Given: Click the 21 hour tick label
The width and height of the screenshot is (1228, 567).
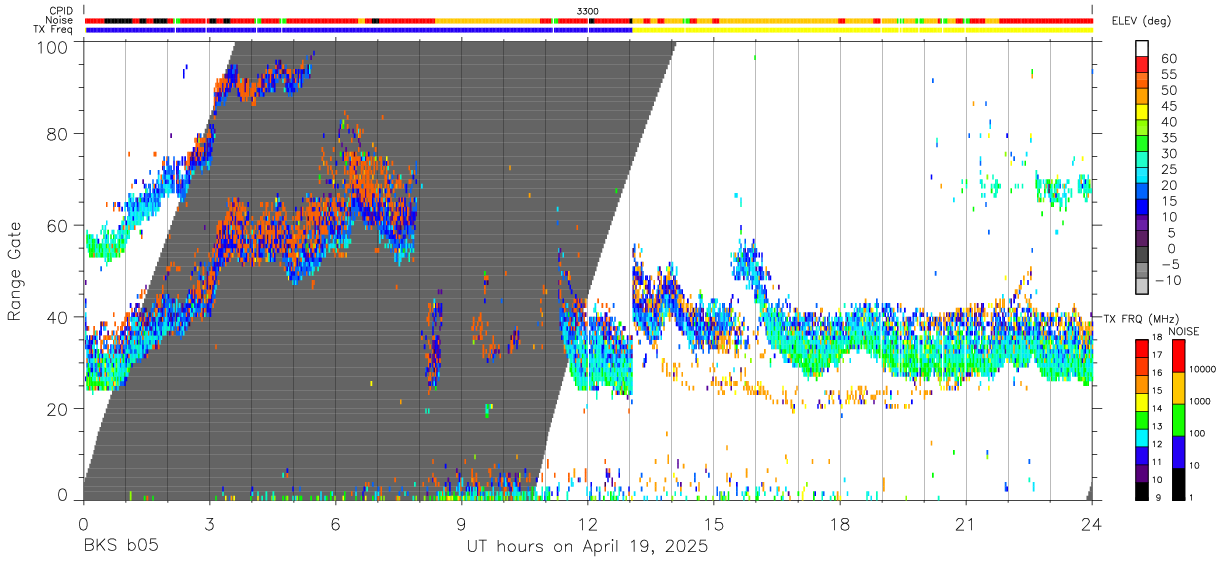Looking at the screenshot, I should 966,524.
